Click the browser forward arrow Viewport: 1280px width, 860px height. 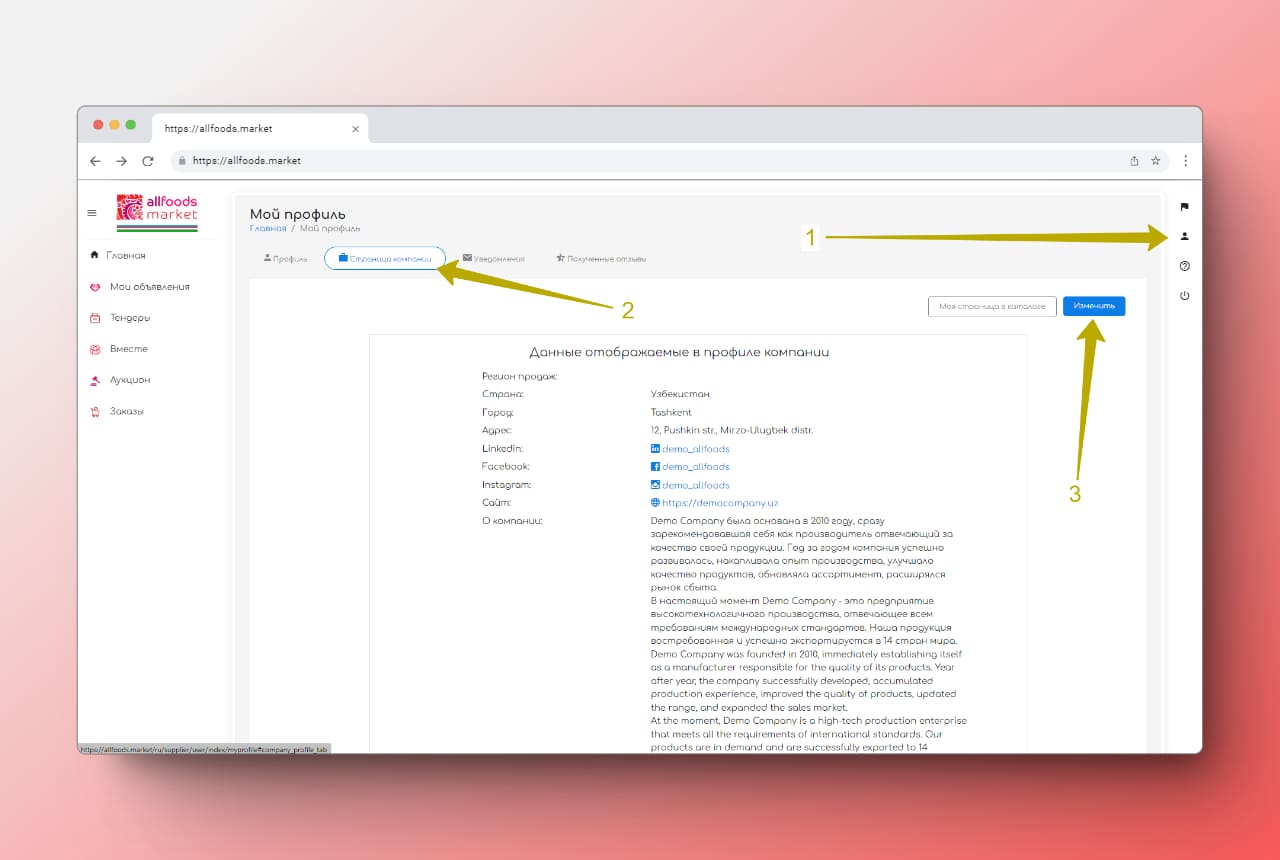tap(121, 161)
